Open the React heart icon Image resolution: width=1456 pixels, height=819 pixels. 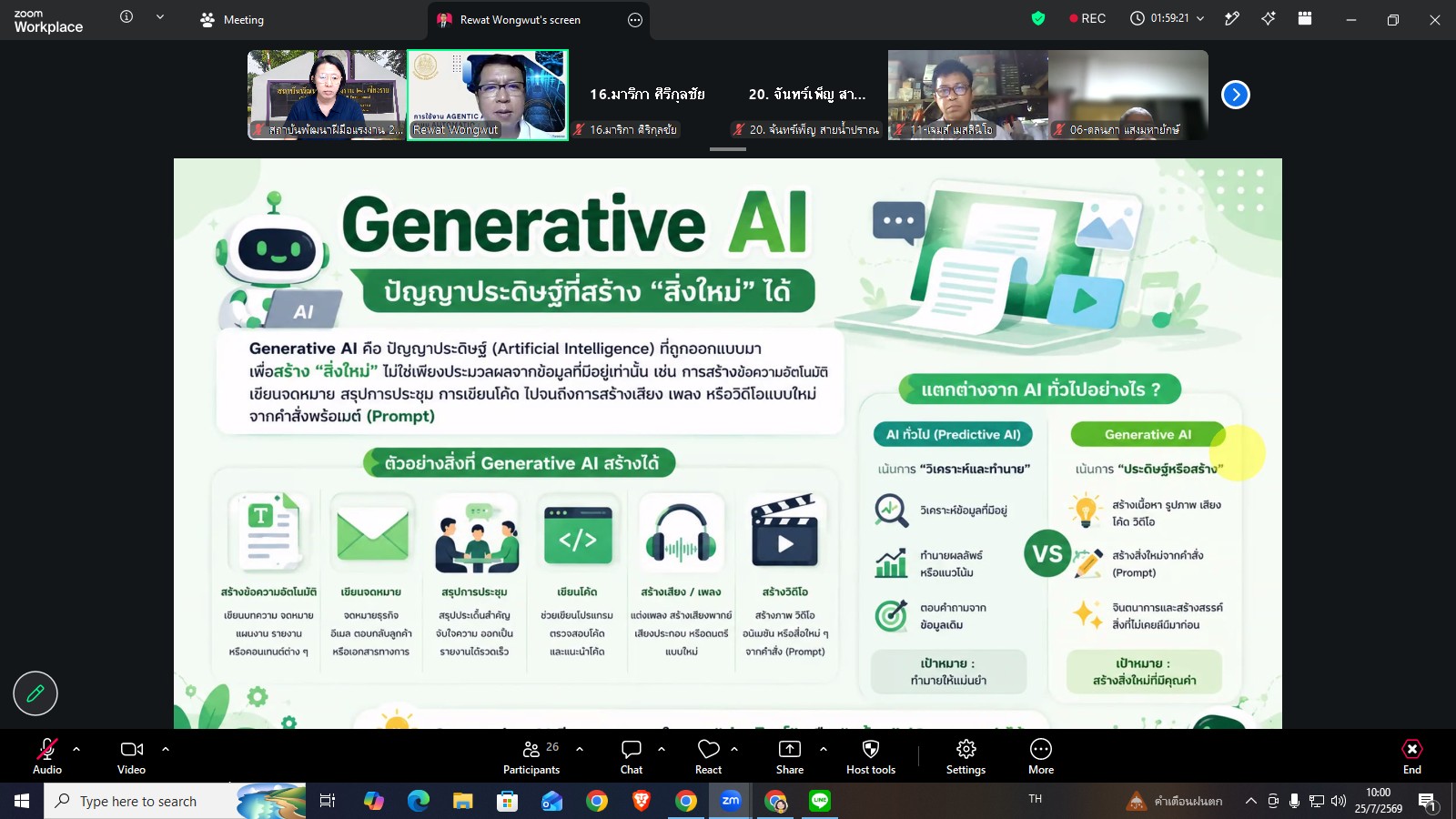coord(709,749)
